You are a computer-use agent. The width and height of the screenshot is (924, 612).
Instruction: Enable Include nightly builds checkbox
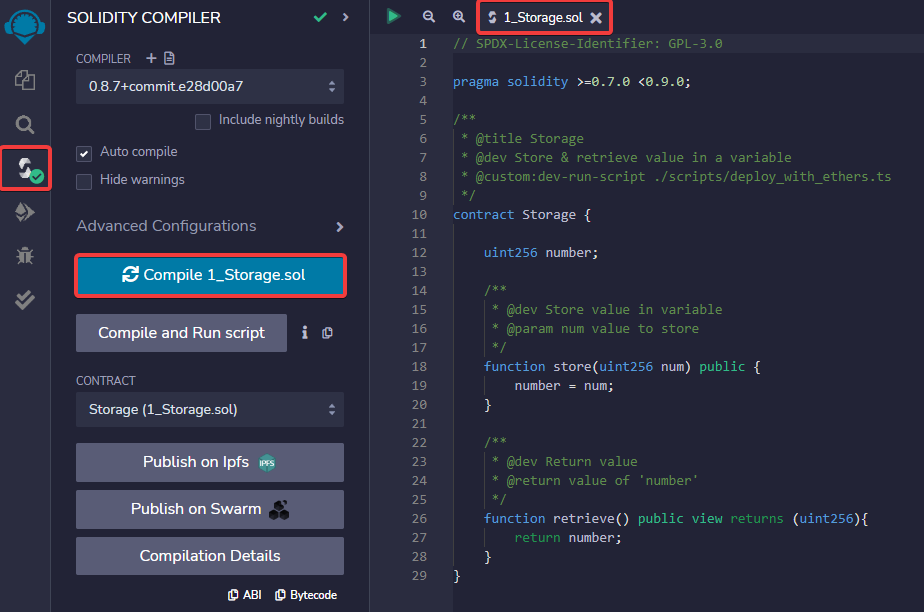(203, 121)
